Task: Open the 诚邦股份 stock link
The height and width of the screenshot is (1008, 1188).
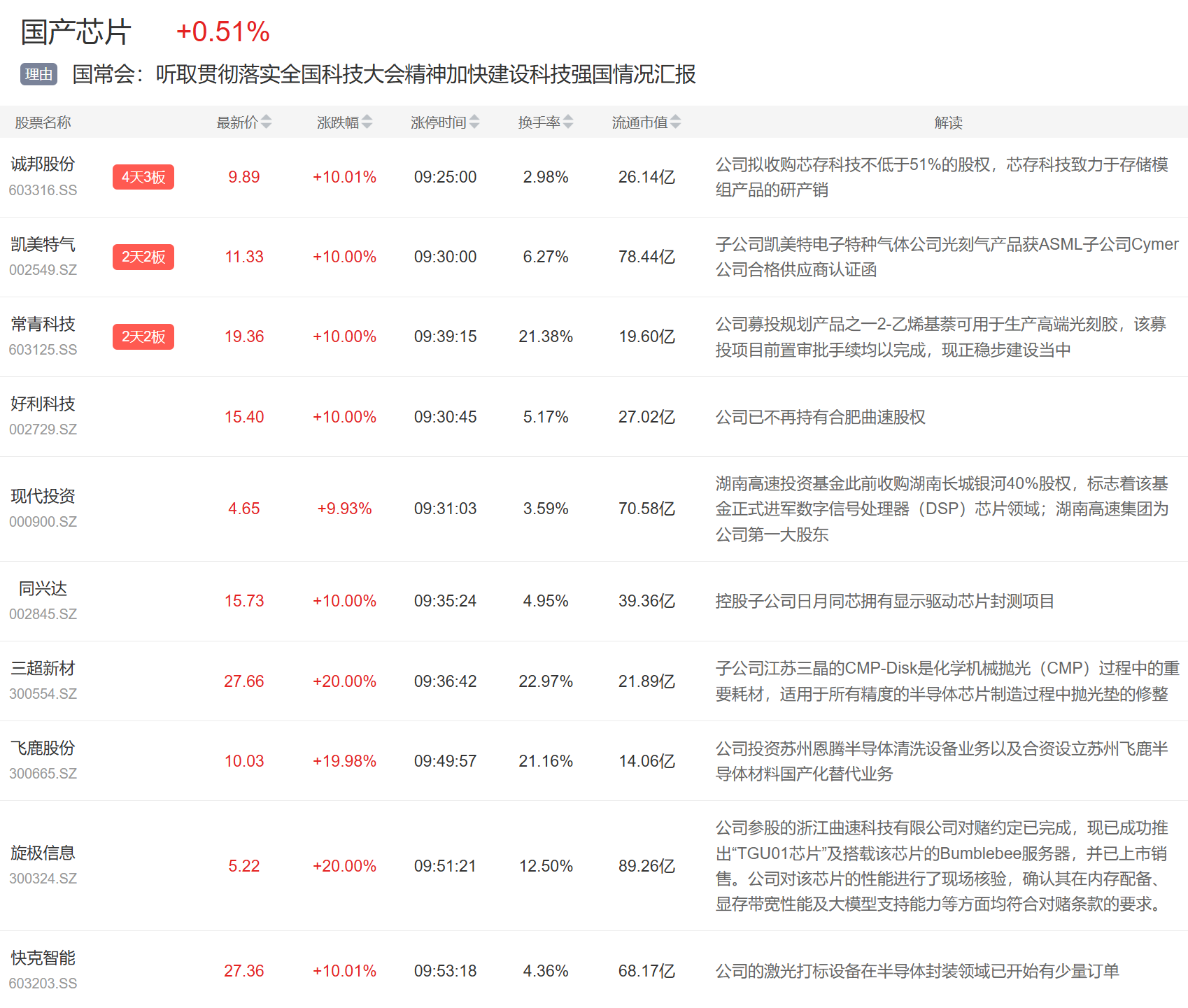Action: [x=43, y=164]
